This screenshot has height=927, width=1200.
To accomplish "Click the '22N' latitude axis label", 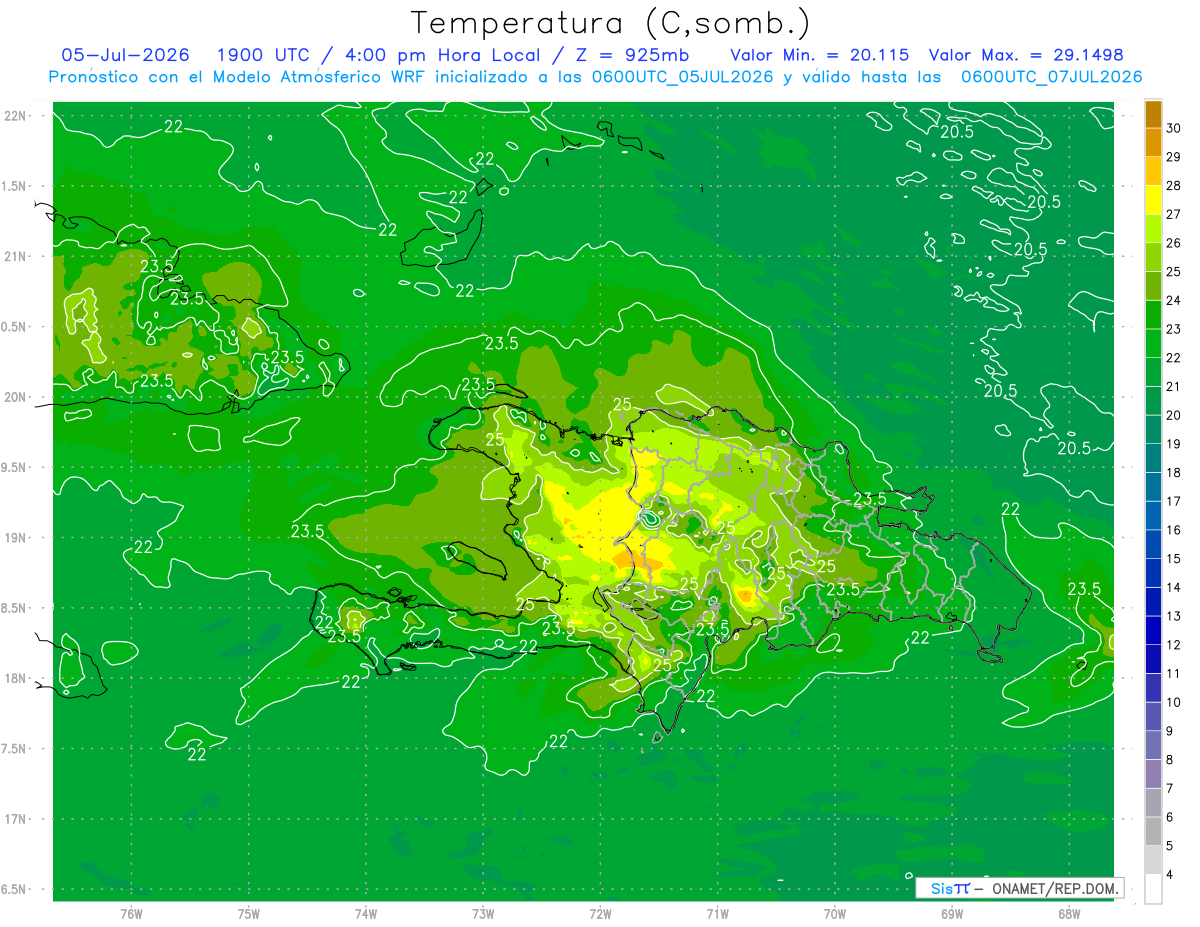I will coord(15,116).
